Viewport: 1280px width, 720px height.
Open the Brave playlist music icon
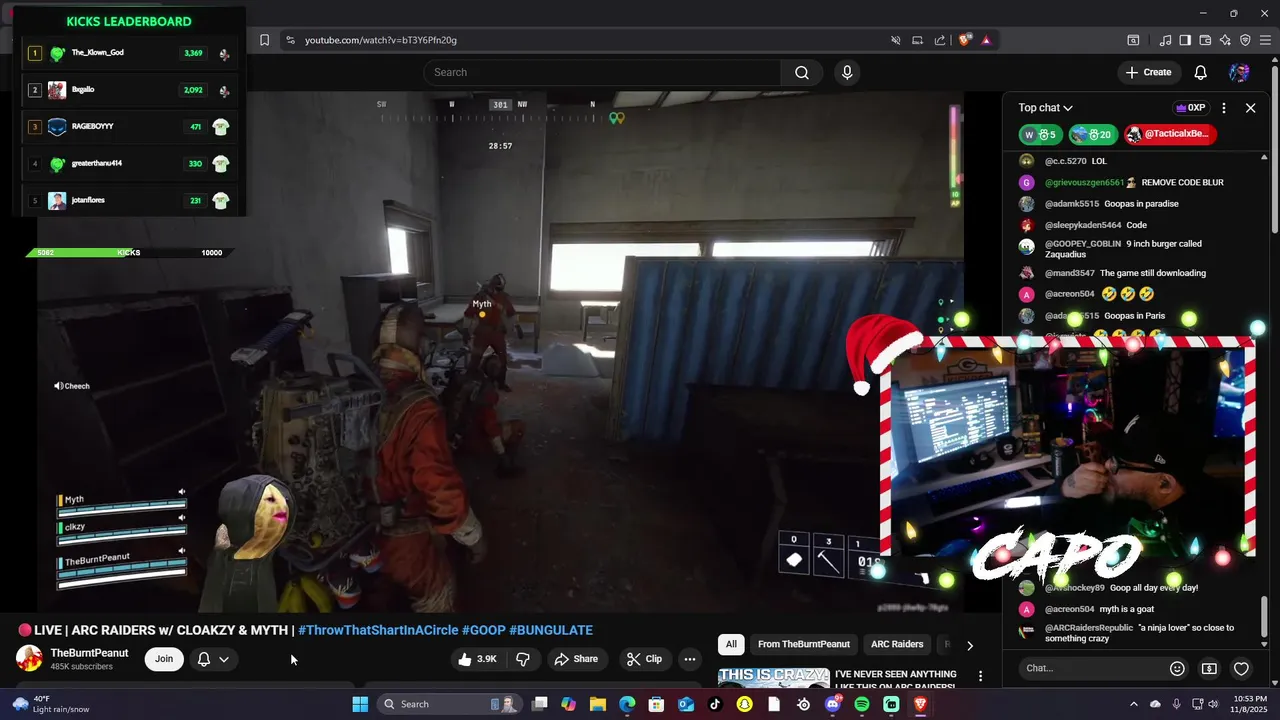coord(1165,40)
